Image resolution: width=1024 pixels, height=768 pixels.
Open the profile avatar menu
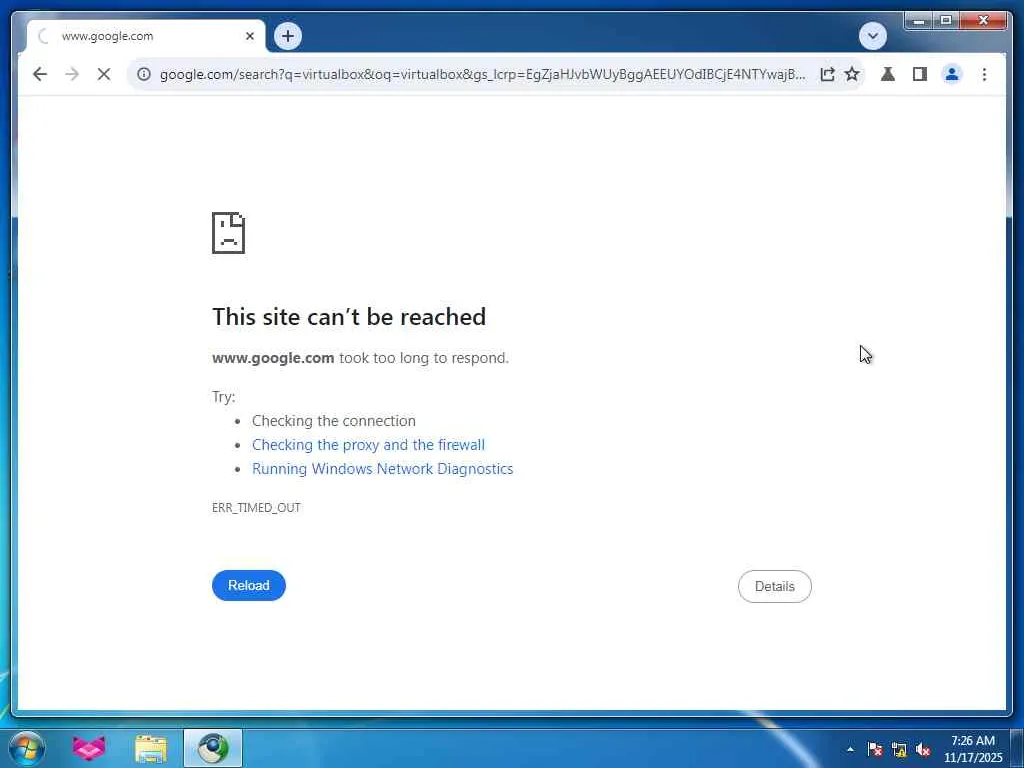coord(952,74)
